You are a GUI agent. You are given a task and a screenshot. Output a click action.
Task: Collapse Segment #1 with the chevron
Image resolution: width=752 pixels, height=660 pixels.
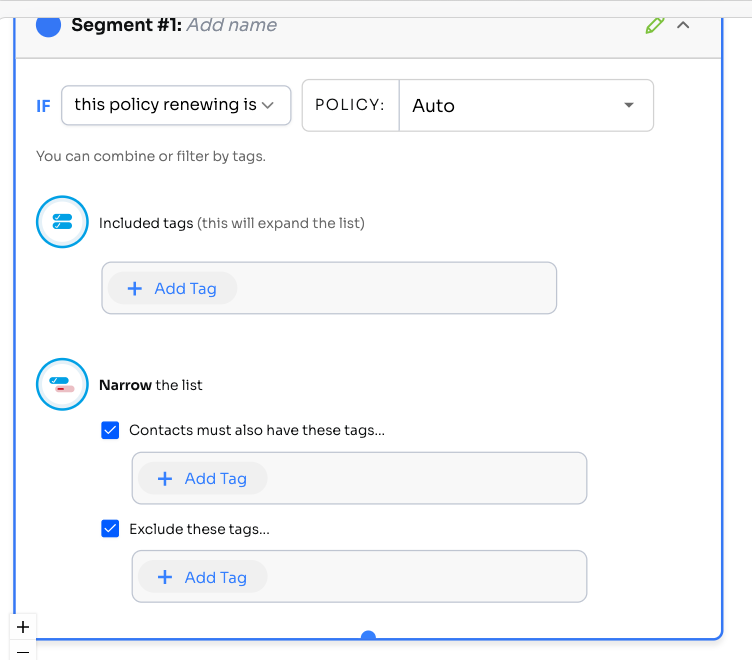click(x=684, y=25)
